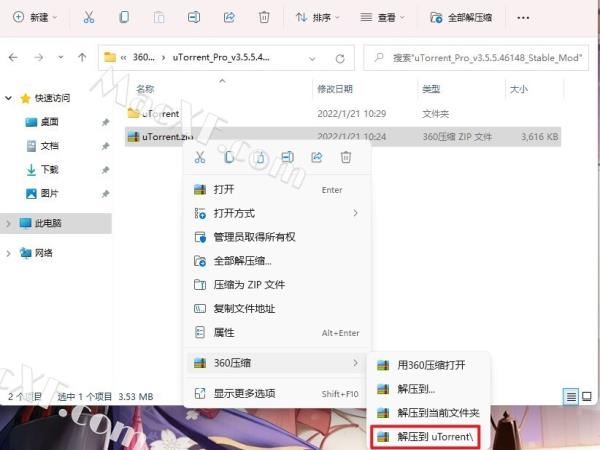Choose Show more options (显示更多选项)
Screen dimensions: 600x450
276,393
